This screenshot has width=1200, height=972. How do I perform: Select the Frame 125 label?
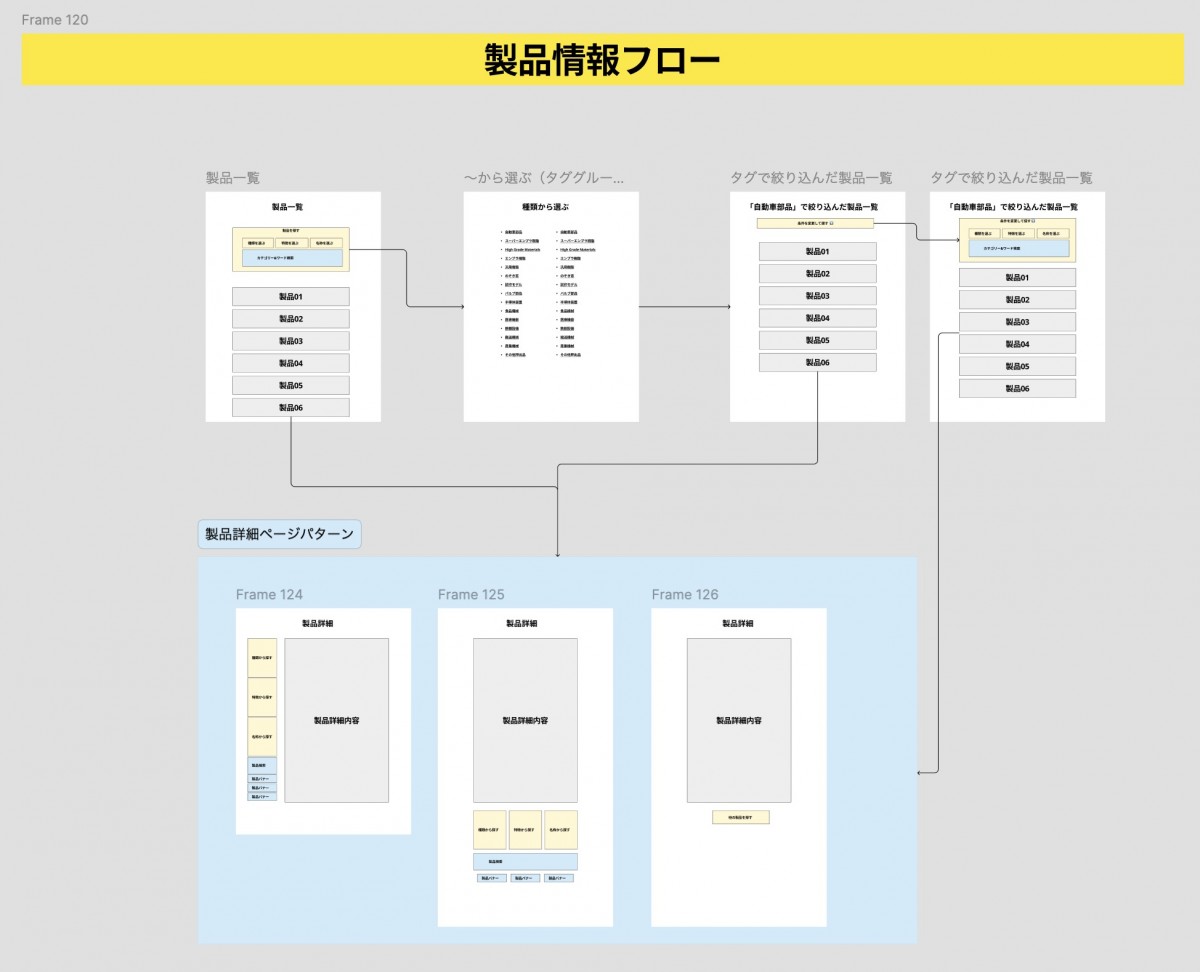(x=471, y=595)
